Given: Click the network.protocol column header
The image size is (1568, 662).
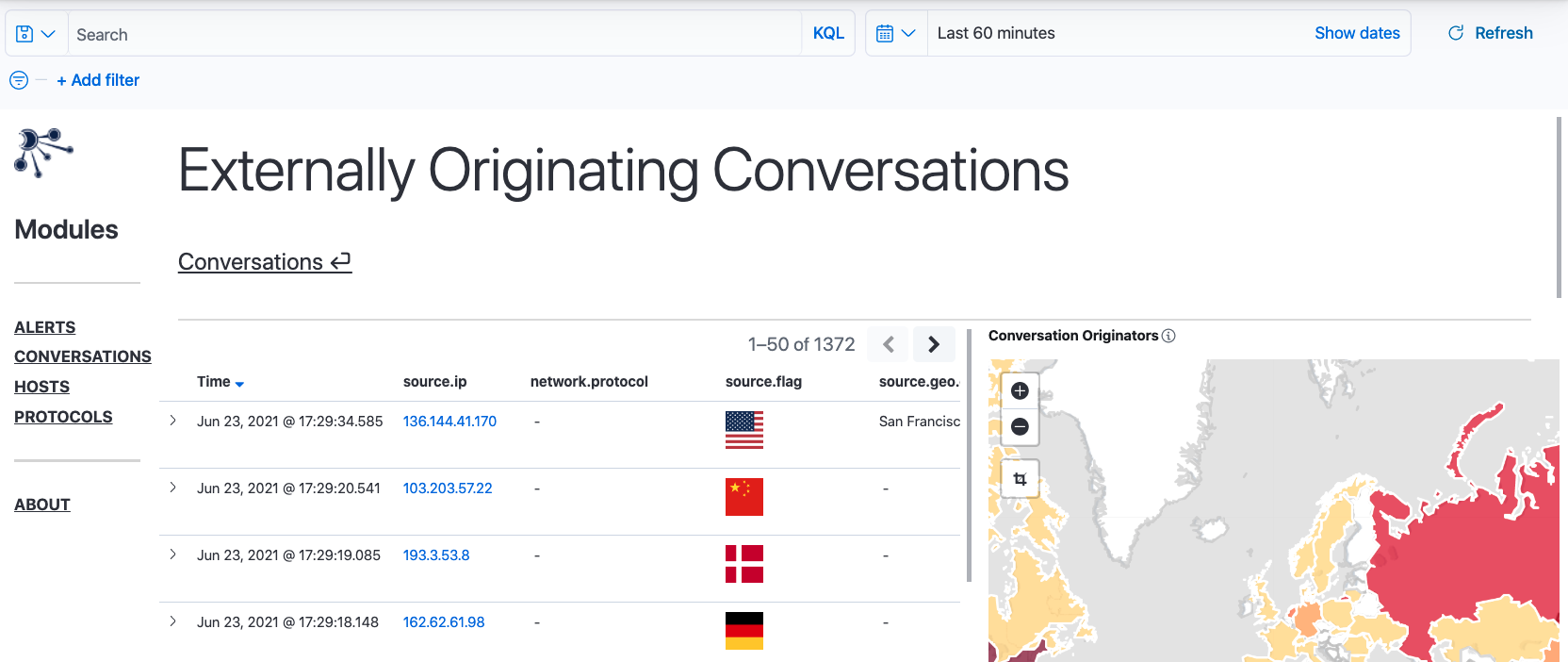Looking at the screenshot, I should 589,382.
